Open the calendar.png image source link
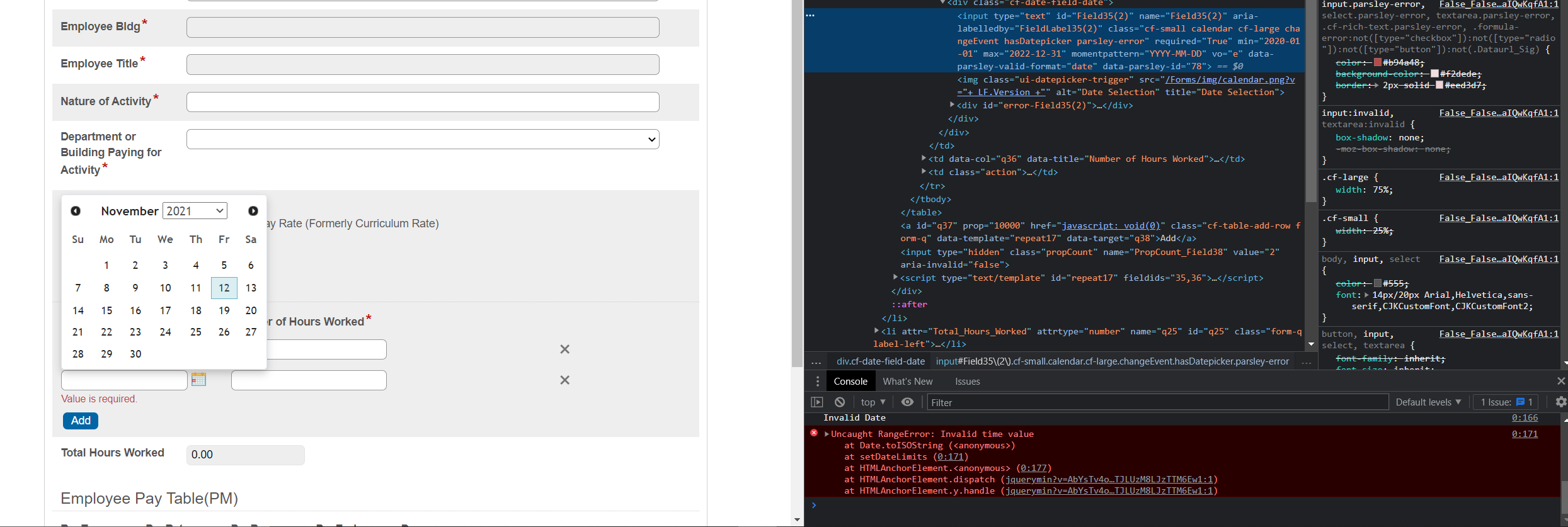This screenshot has width=1568, height=527. tap(1230, 79)
